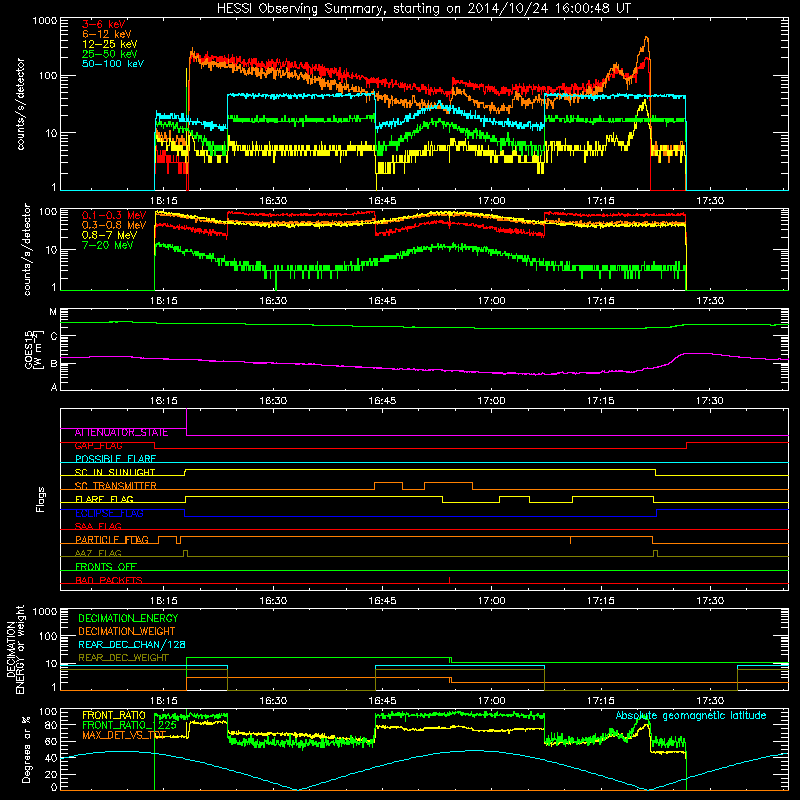Click the top keV panel's counts/s/detector axis title
This screenshot has width=800, height=800.
pyautogui.click(x=20, y=104)
